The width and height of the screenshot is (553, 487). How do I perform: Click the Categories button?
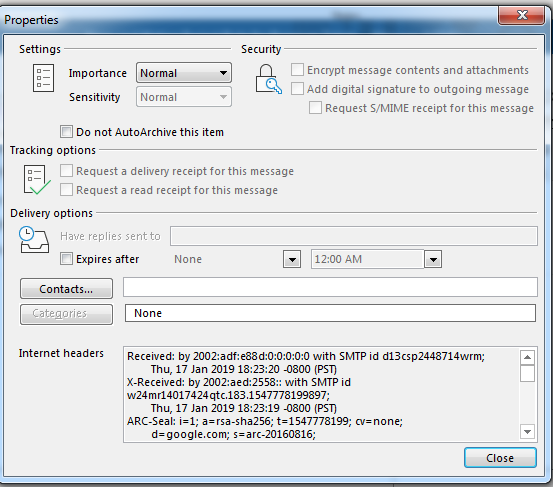click(66, 314)
